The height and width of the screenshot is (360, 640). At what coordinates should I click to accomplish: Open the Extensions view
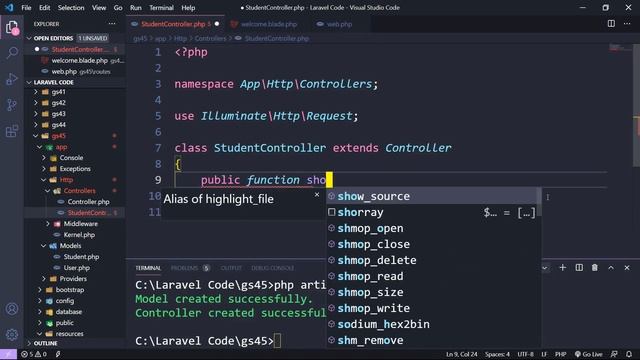point(12,131)
